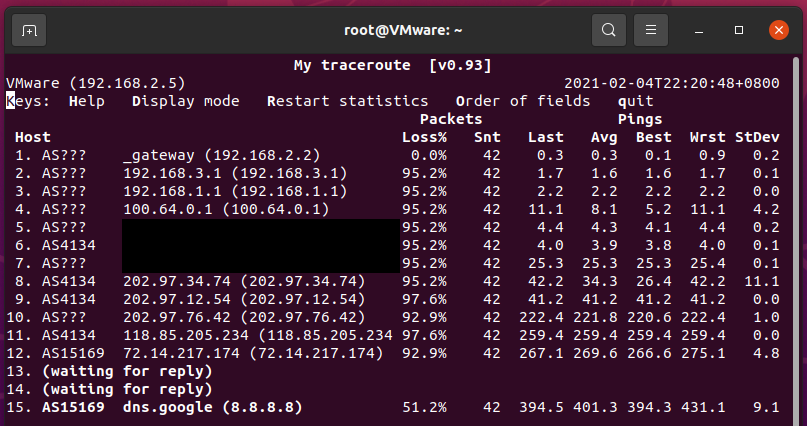Click the StDev column header
Image resolution: width=807 pixels, height=426 pixels.
(757, 137)
